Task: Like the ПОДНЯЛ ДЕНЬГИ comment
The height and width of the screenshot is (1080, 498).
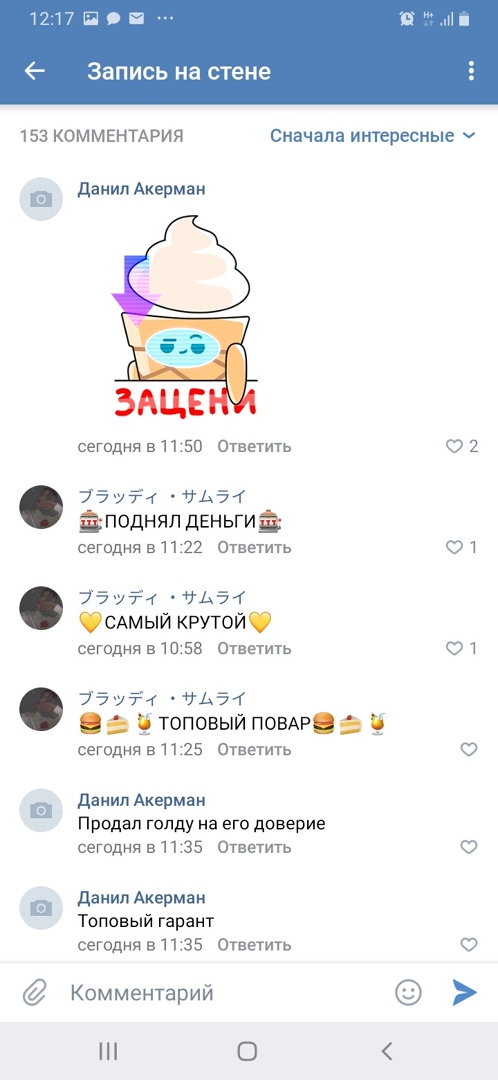Action: 455,548
